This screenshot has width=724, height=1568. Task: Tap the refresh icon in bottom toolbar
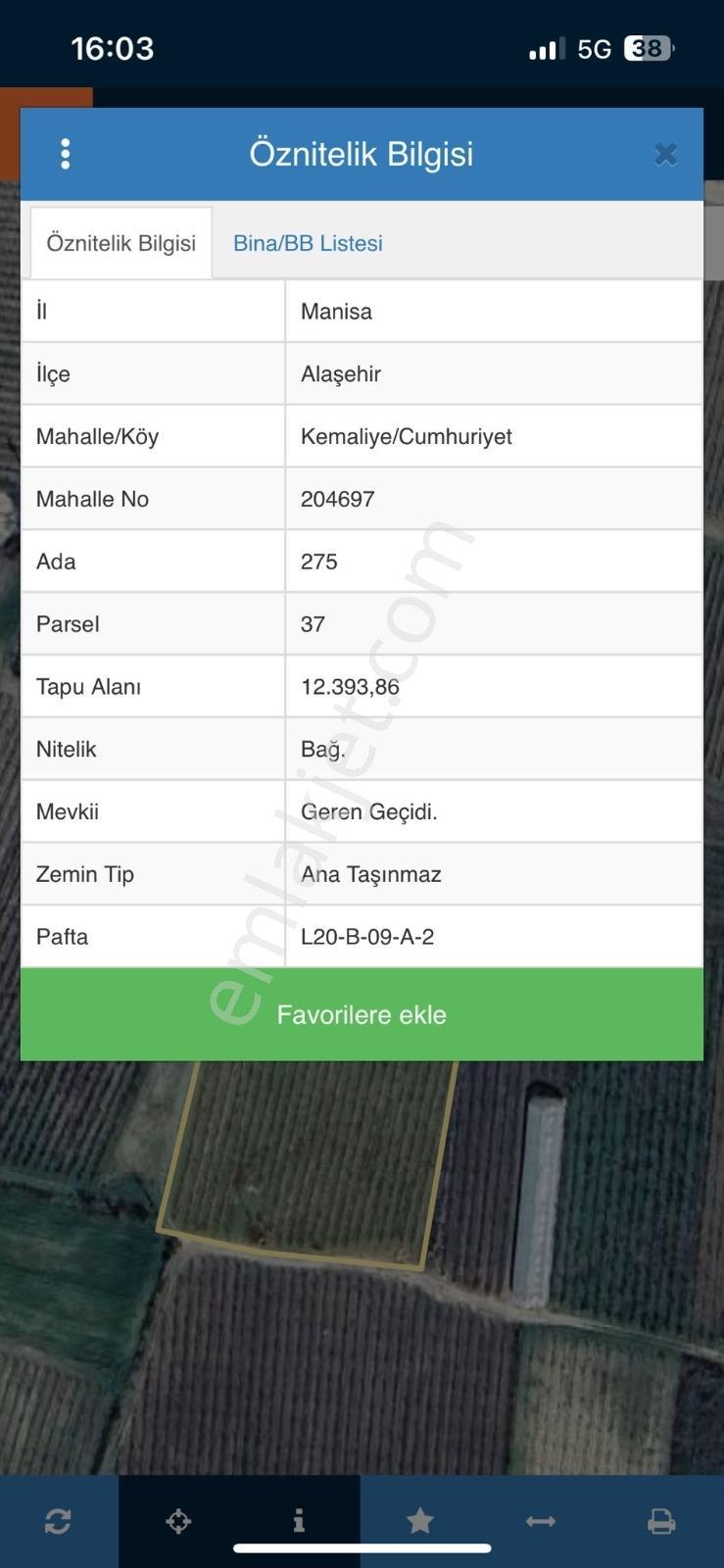pyautogui.click(x=58, y=1521)
